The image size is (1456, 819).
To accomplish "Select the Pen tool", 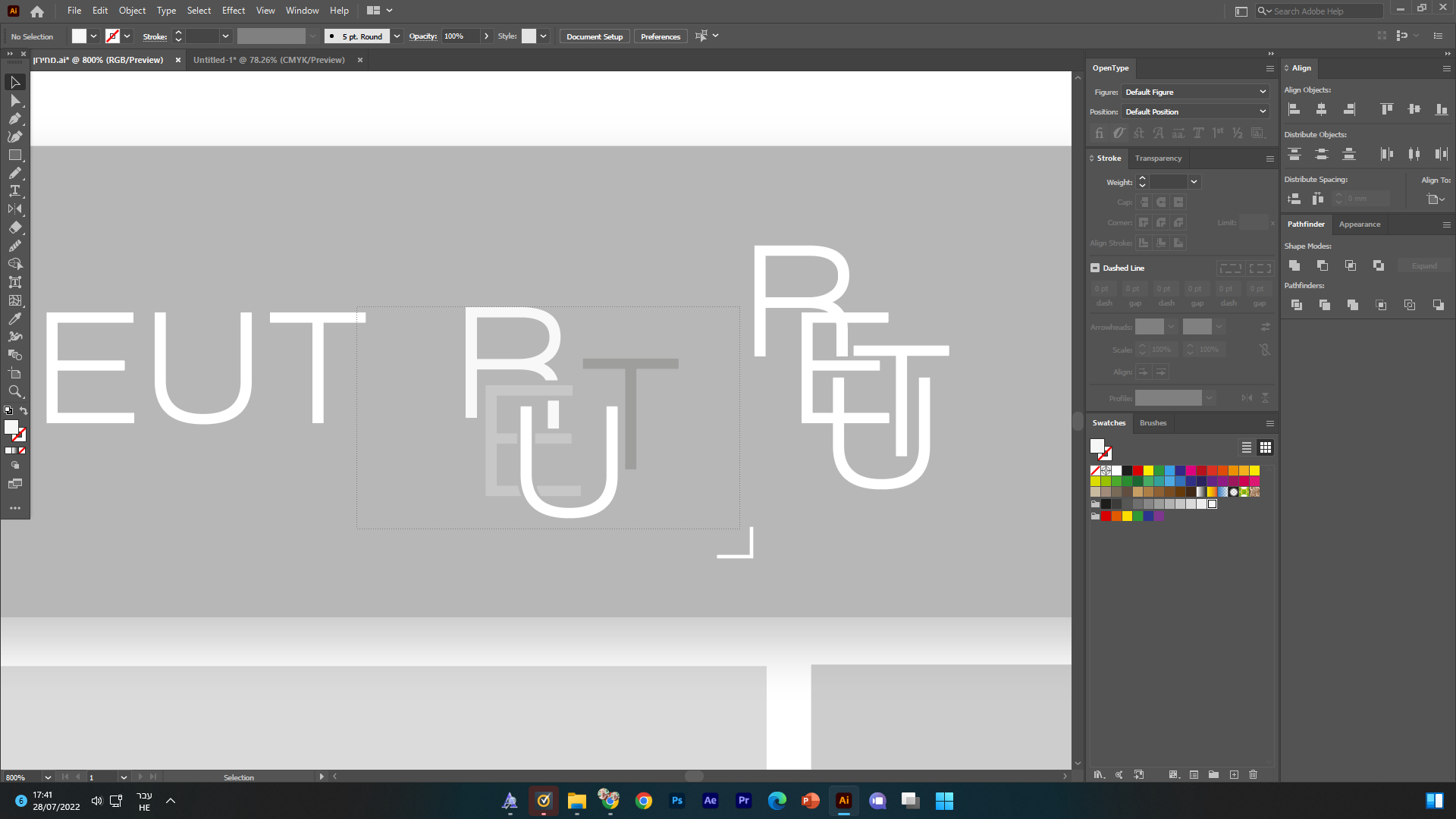I will click(x=14, y=118).
